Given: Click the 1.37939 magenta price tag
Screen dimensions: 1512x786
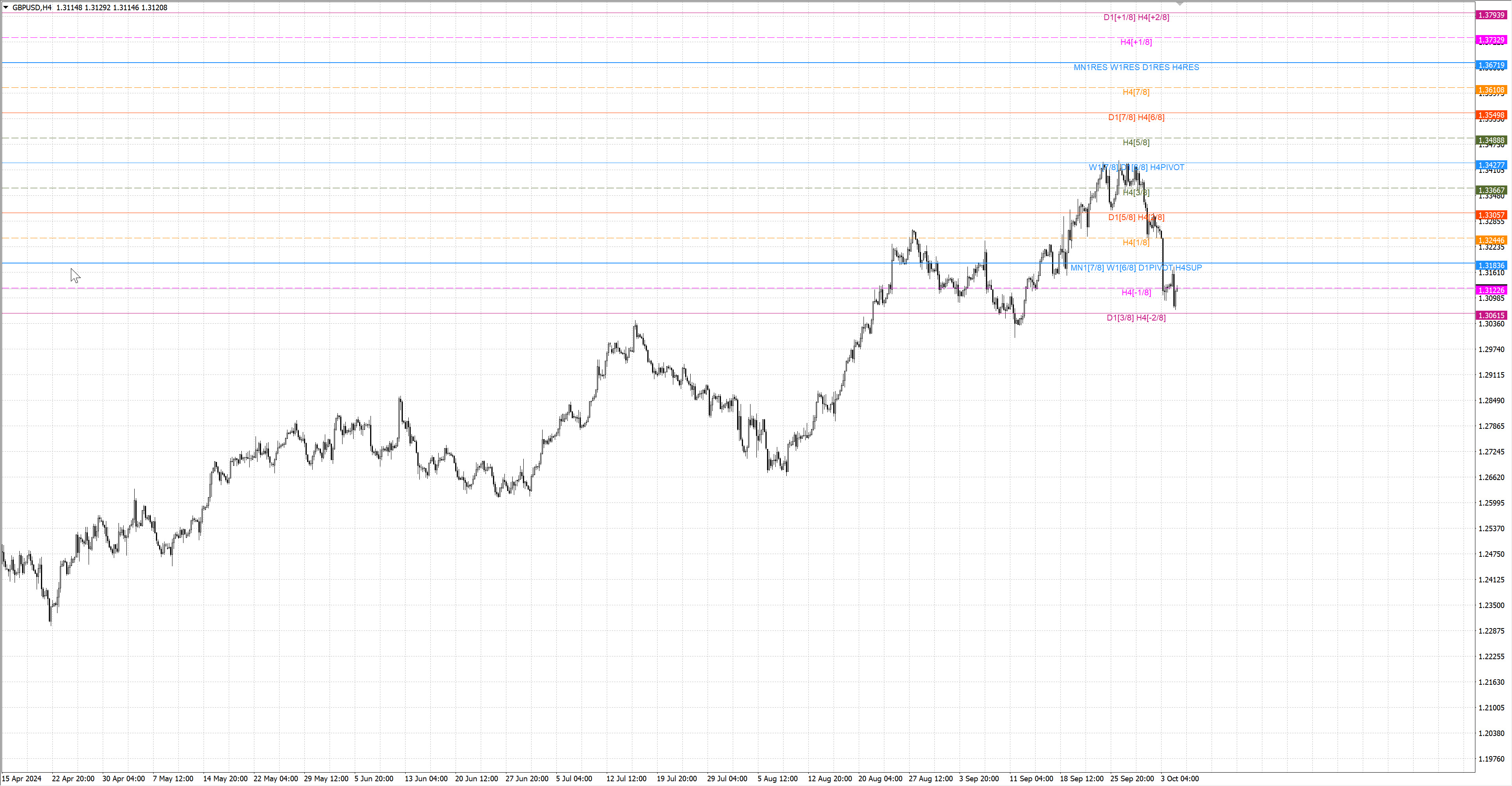Looking at the screenshot, I should click(1491, 15).
